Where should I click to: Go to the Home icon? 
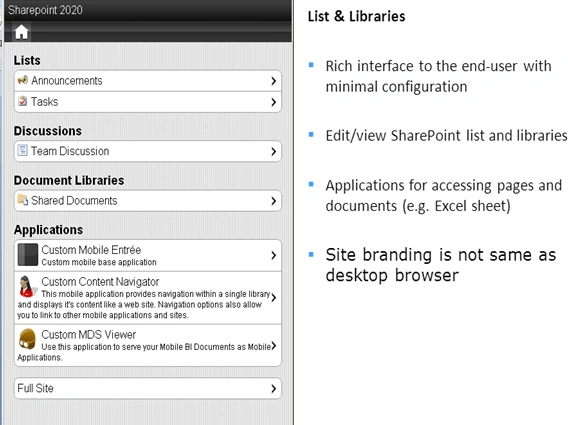click(x=21, y=32)
